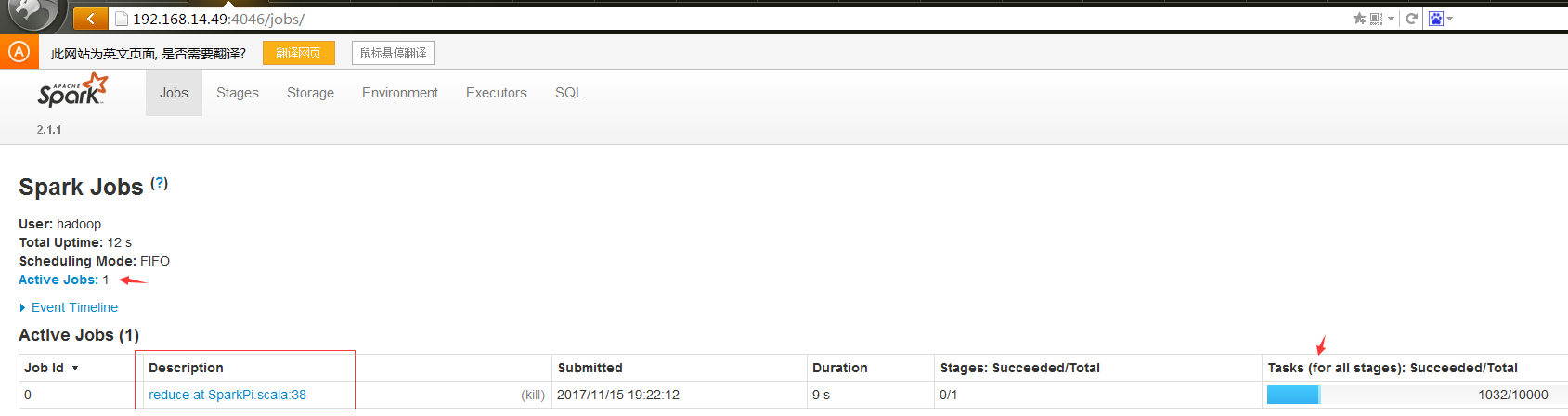Screen dimensions: 1568x416
Task: Go to the Environment tab
Action: tap(400, 93)
